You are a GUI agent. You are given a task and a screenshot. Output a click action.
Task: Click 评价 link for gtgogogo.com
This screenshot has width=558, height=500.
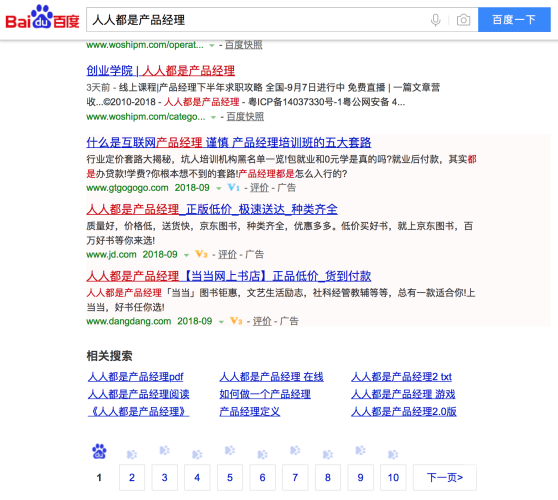coord(259,188)
